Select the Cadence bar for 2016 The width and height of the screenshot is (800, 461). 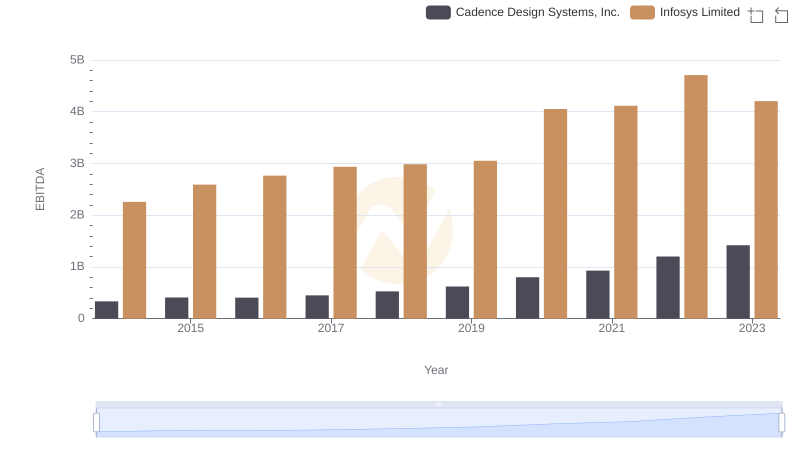[x=246, y=308]
